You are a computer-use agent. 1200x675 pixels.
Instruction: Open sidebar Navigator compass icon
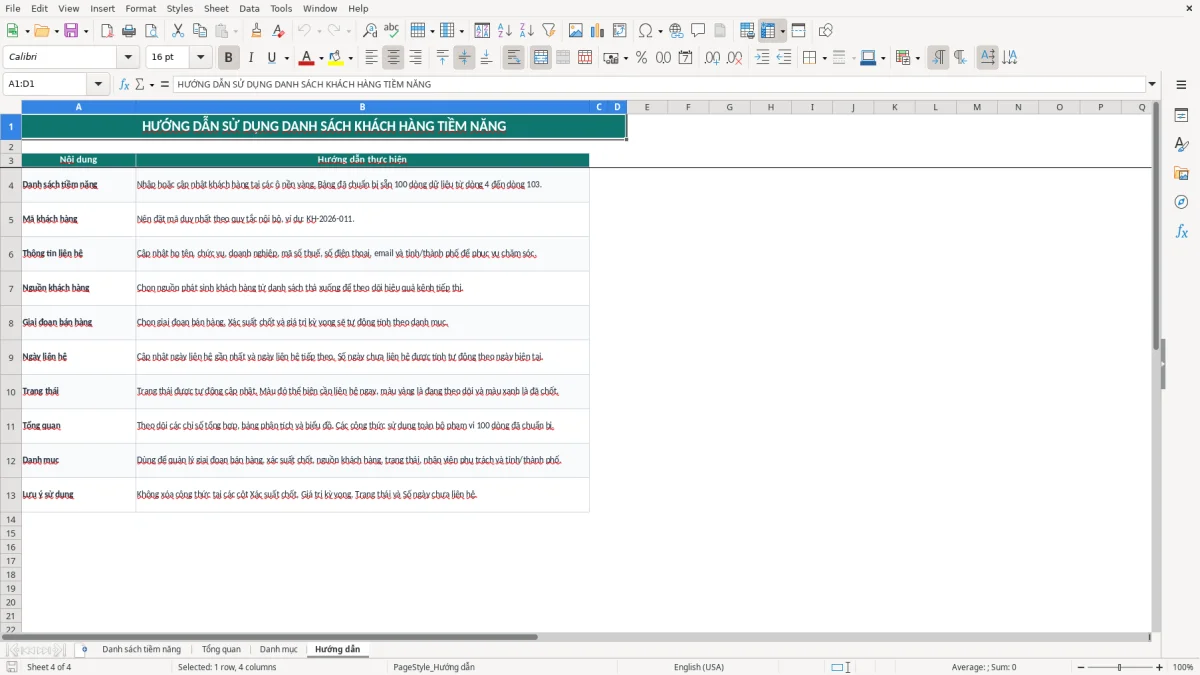point(1181,202)
